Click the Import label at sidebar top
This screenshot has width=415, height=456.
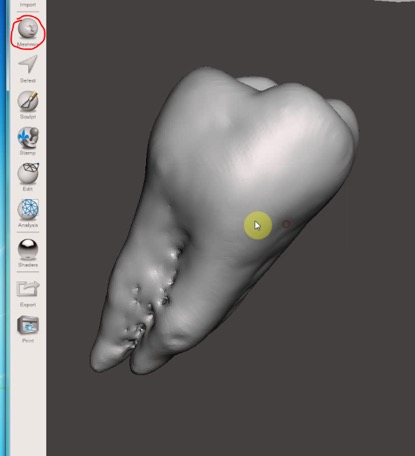click(x=28, y=5)
